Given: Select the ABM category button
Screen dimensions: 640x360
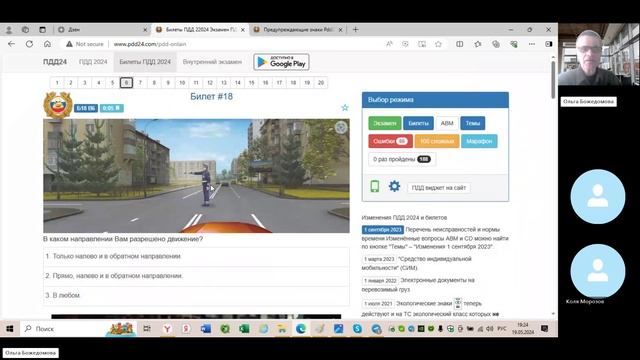Looking at the screenshot, I should 447,123.
